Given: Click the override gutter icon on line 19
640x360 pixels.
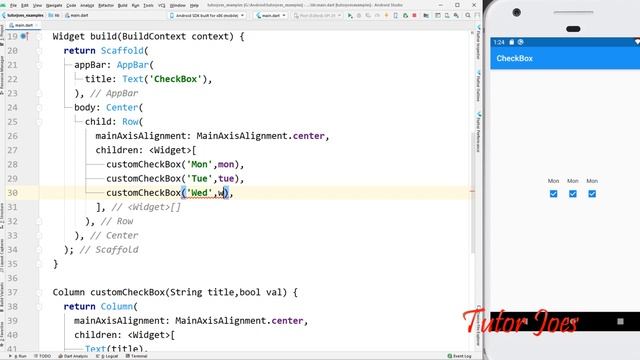Looking at the screenshot, I should click(24, 36).
